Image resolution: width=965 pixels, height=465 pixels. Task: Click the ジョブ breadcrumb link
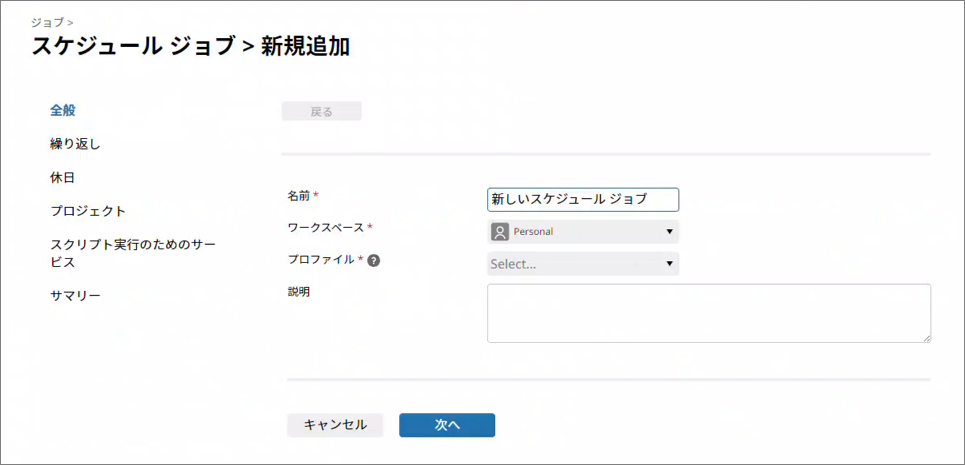tap(47, 20)
